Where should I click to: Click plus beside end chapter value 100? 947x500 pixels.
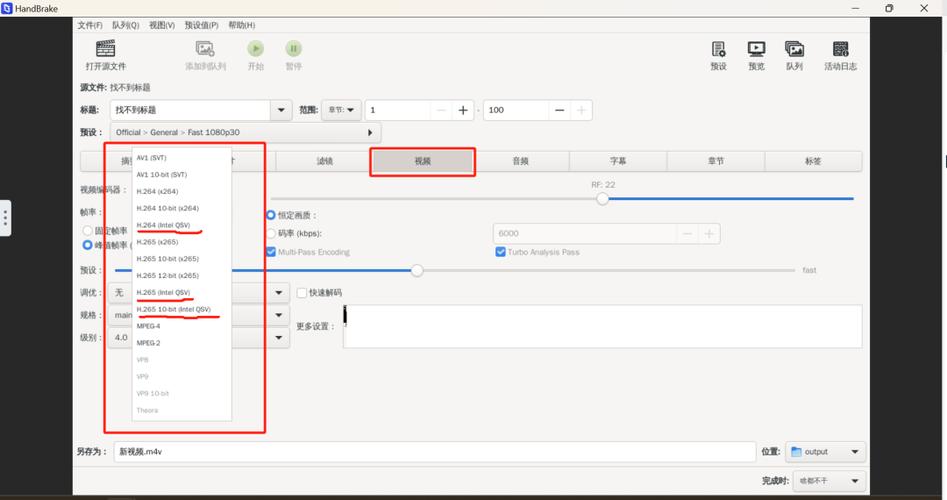point(581,110)
